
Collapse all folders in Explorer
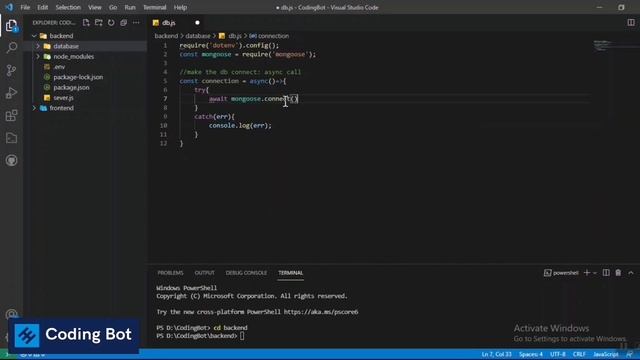(124, 23)
